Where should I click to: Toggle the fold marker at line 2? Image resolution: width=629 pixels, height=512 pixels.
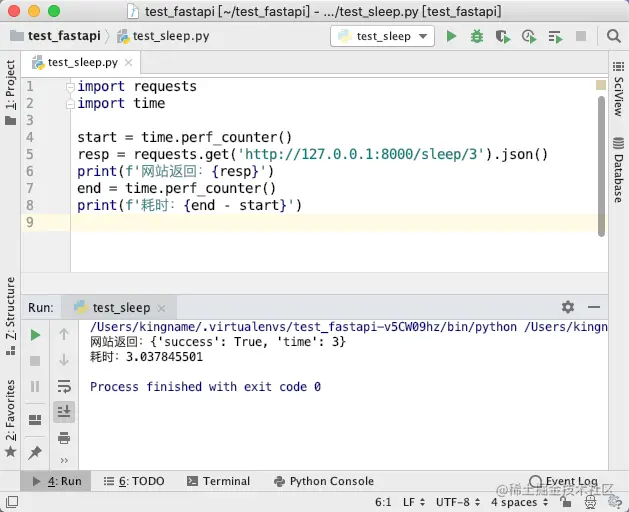pos(70,104)
